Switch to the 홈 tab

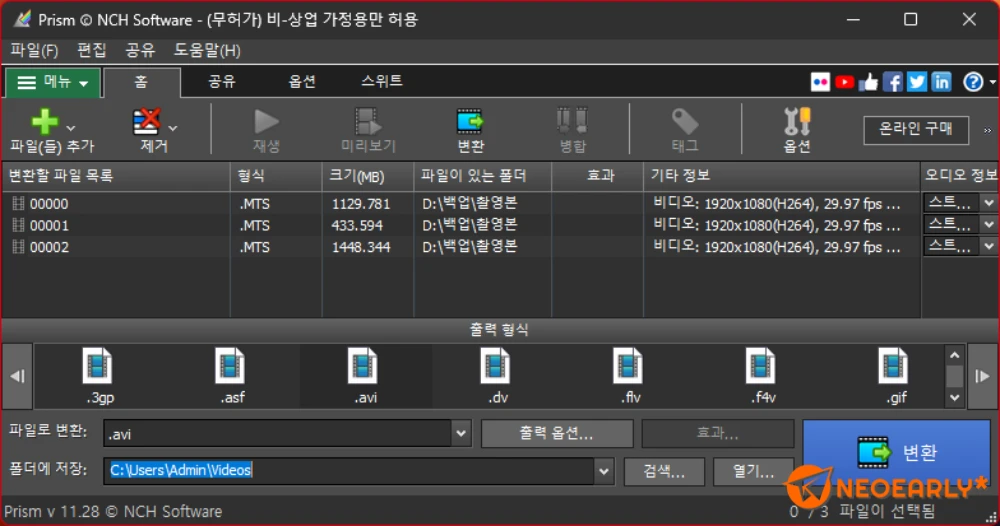pyautogui.click(x=142, y=82)
